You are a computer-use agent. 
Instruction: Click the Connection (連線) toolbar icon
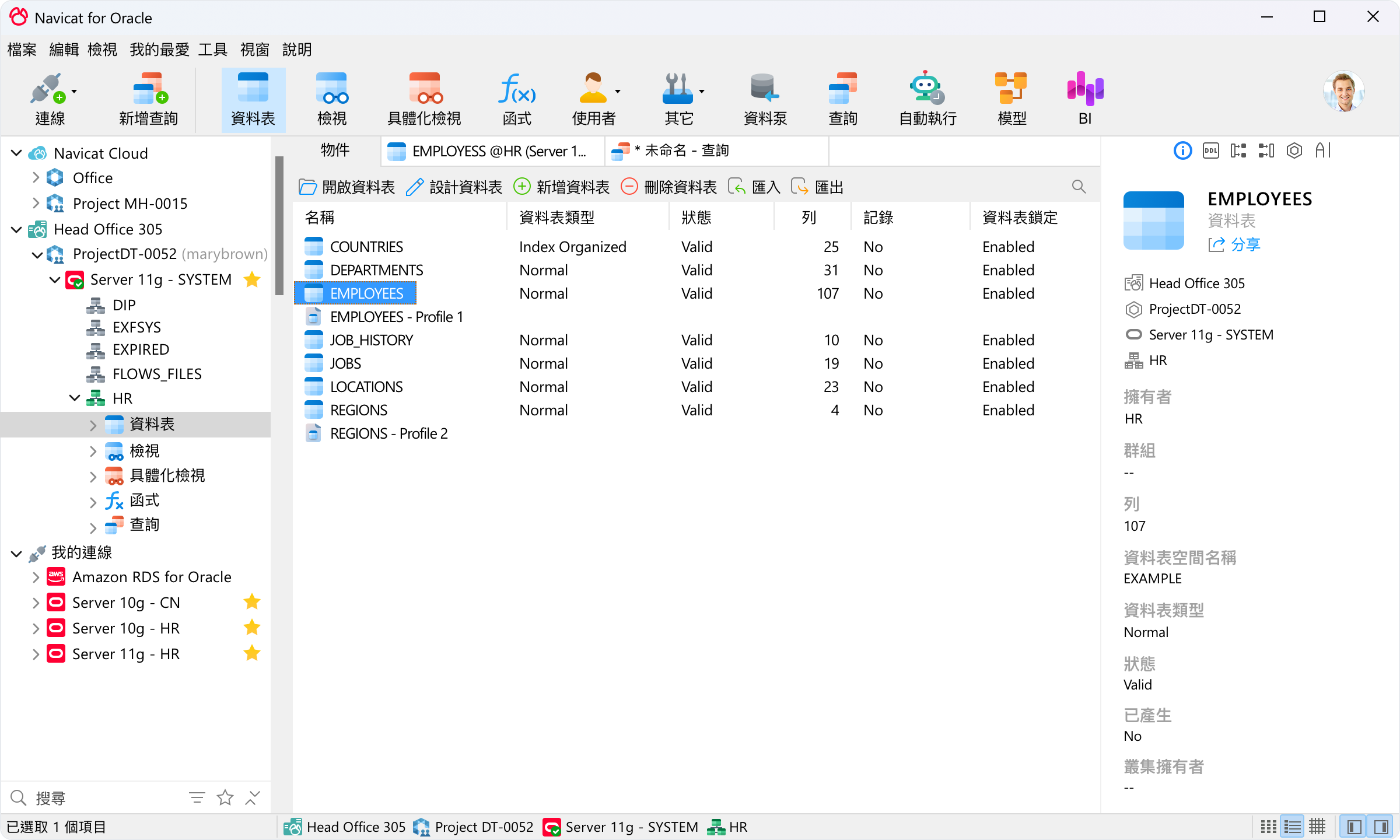(49, 99)
